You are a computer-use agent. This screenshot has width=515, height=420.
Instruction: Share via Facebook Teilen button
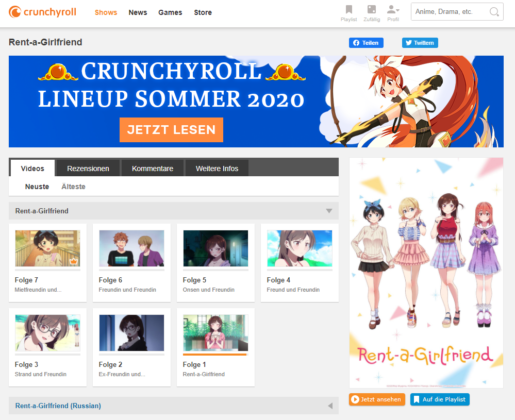[366, 43]
